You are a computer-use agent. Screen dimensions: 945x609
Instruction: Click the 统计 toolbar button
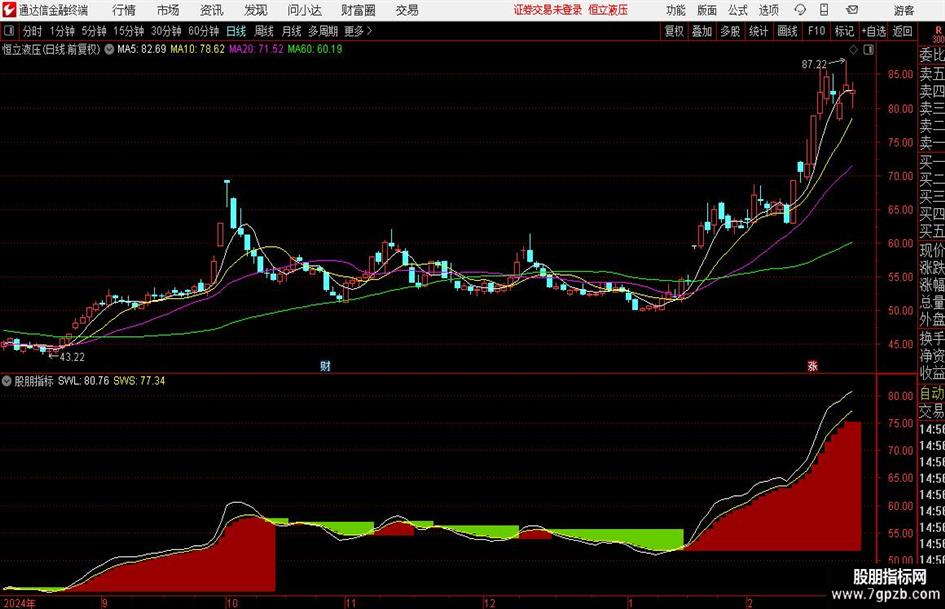click(x=758, y=31)
